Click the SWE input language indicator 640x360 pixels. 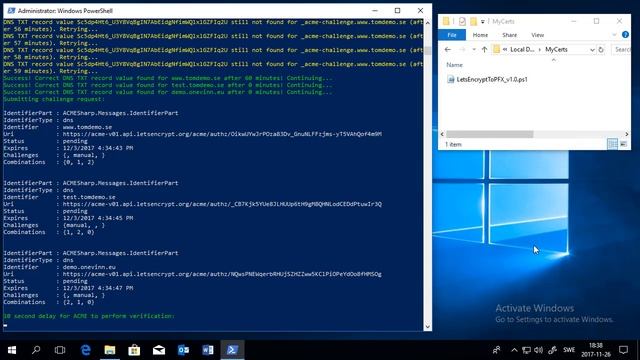pos(569,350)
